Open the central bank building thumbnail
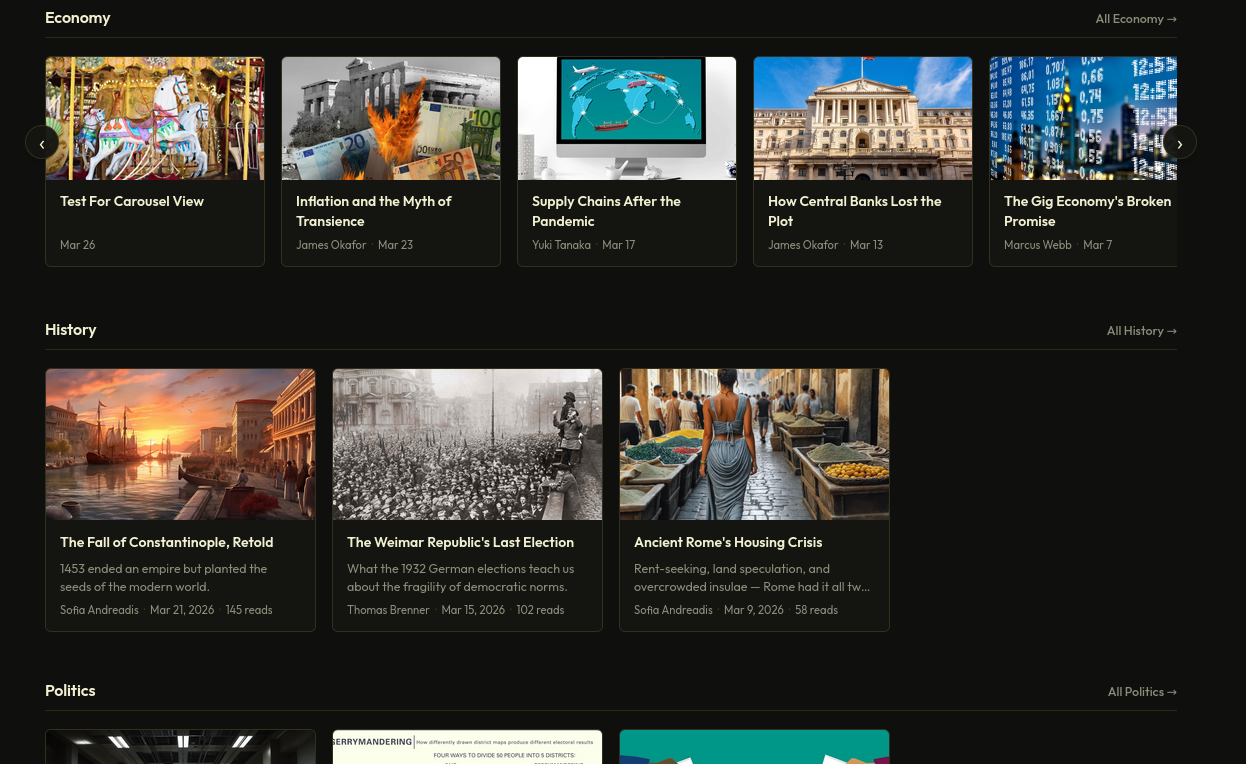The height and width of the screenshot is (764, 1246). 863,118
